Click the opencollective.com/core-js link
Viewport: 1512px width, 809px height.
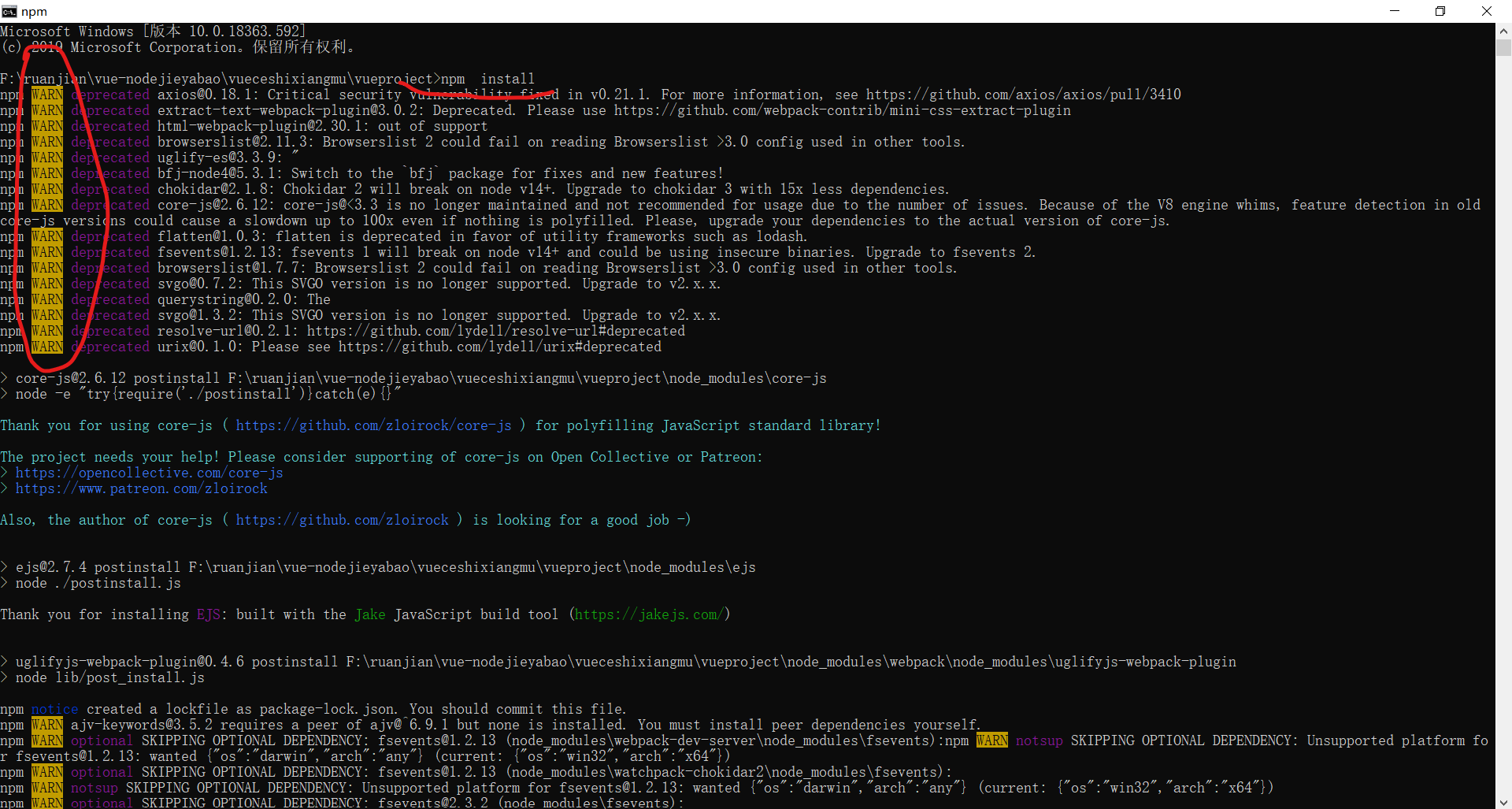click(x=150, y=473)
